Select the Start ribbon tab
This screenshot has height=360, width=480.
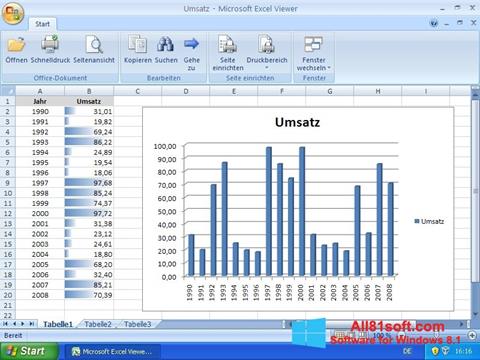pos(42,24)
